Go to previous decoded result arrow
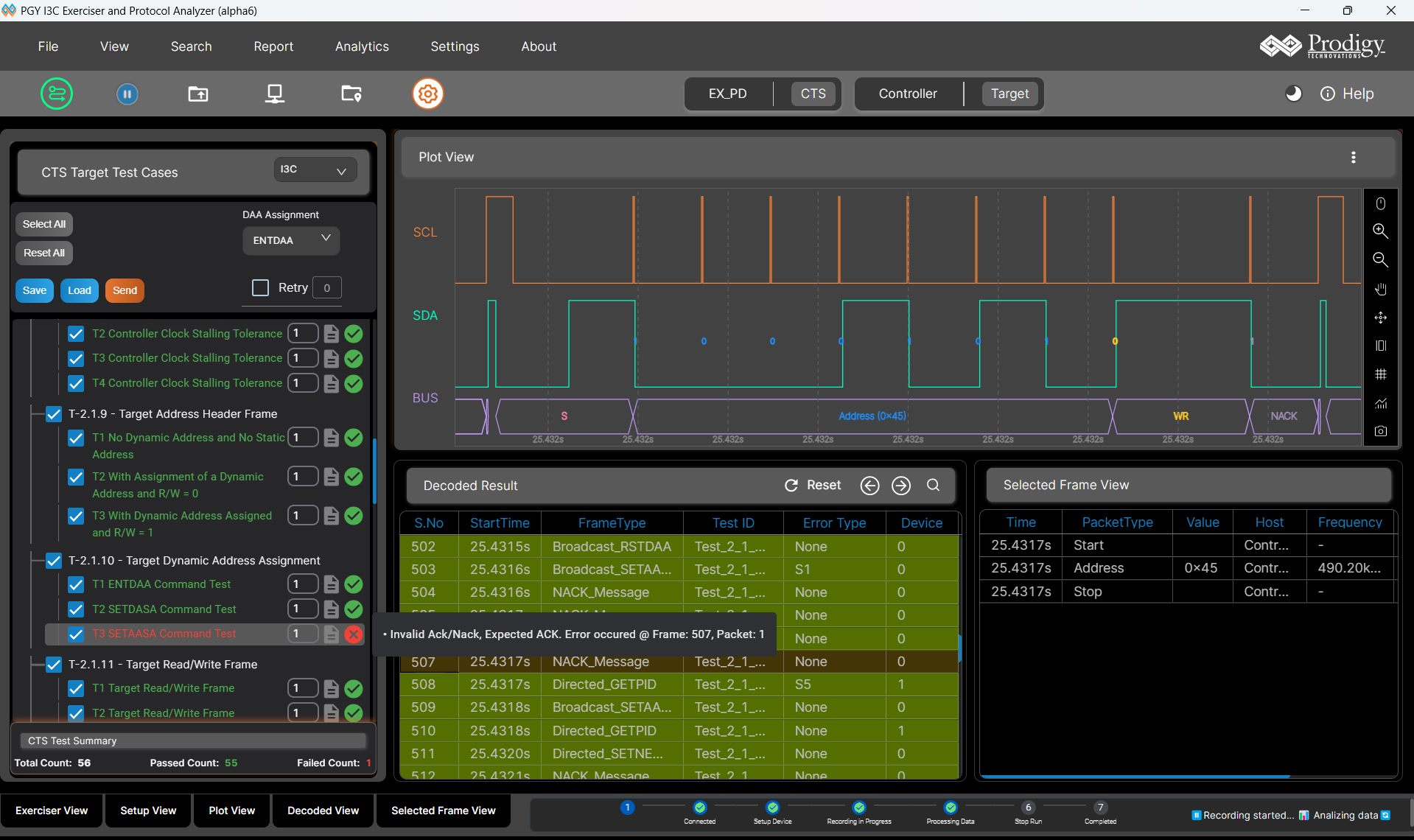Viewport: 1414px width, 840px height. (x=869, y=486)
